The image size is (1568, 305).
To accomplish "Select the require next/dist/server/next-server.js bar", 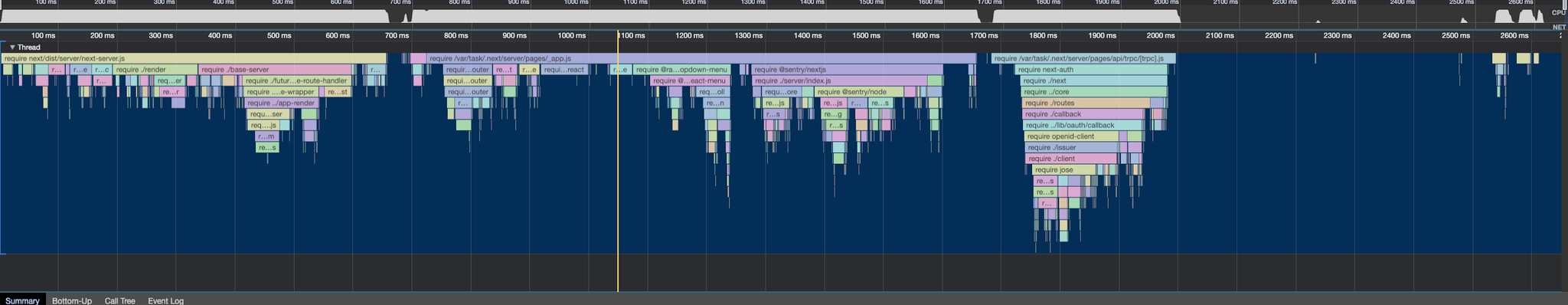I will click(x=194, y=58).
